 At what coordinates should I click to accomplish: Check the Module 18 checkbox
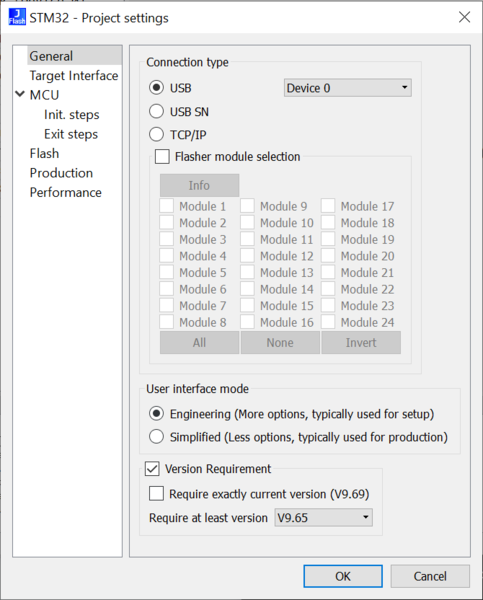(x=328, y=222)
